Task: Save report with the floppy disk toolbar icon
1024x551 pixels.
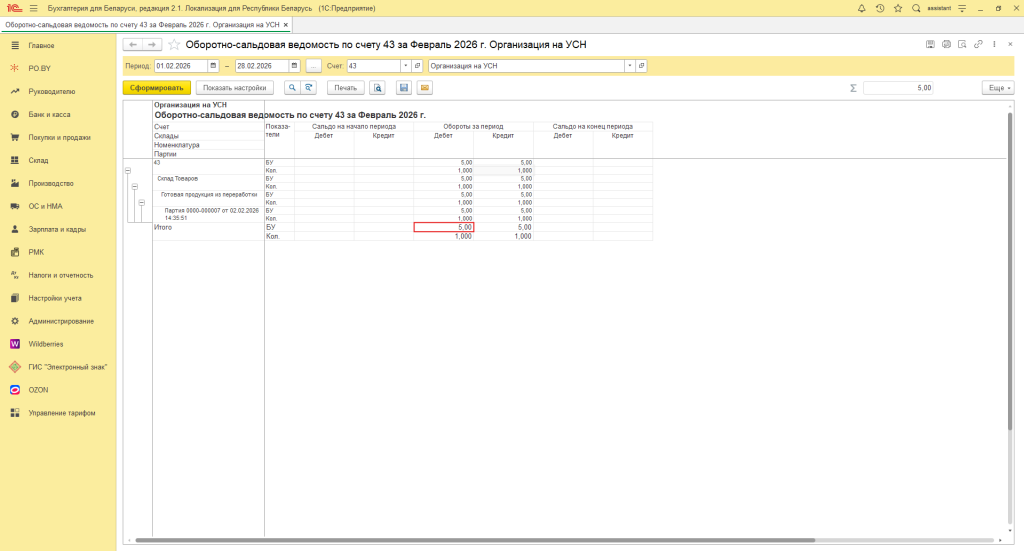Action: 404,88
